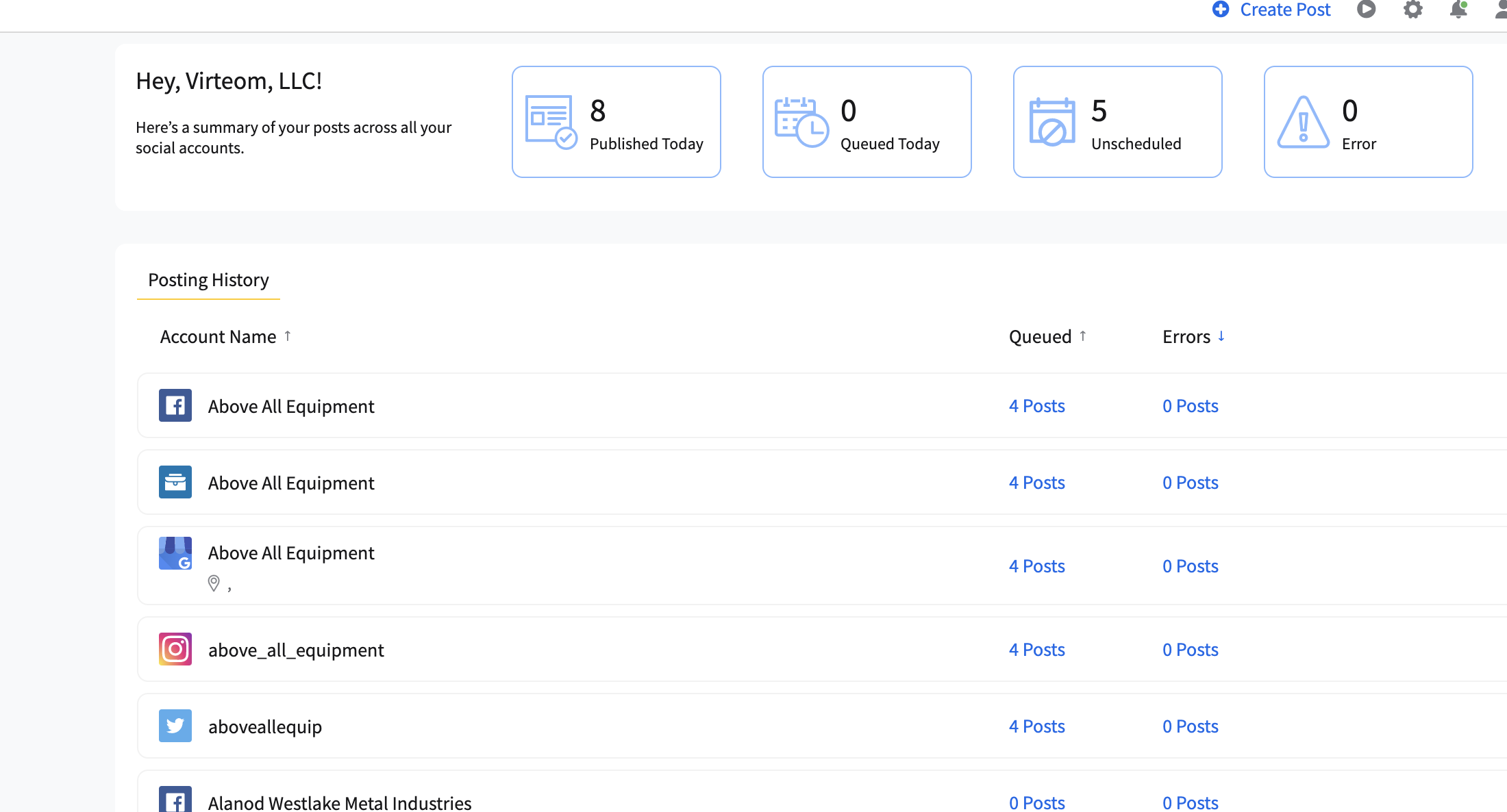This screenshot has height=812, width=1507.
Task: Click Instagram icon for above_all_equipment
Action: coord(175,649)
